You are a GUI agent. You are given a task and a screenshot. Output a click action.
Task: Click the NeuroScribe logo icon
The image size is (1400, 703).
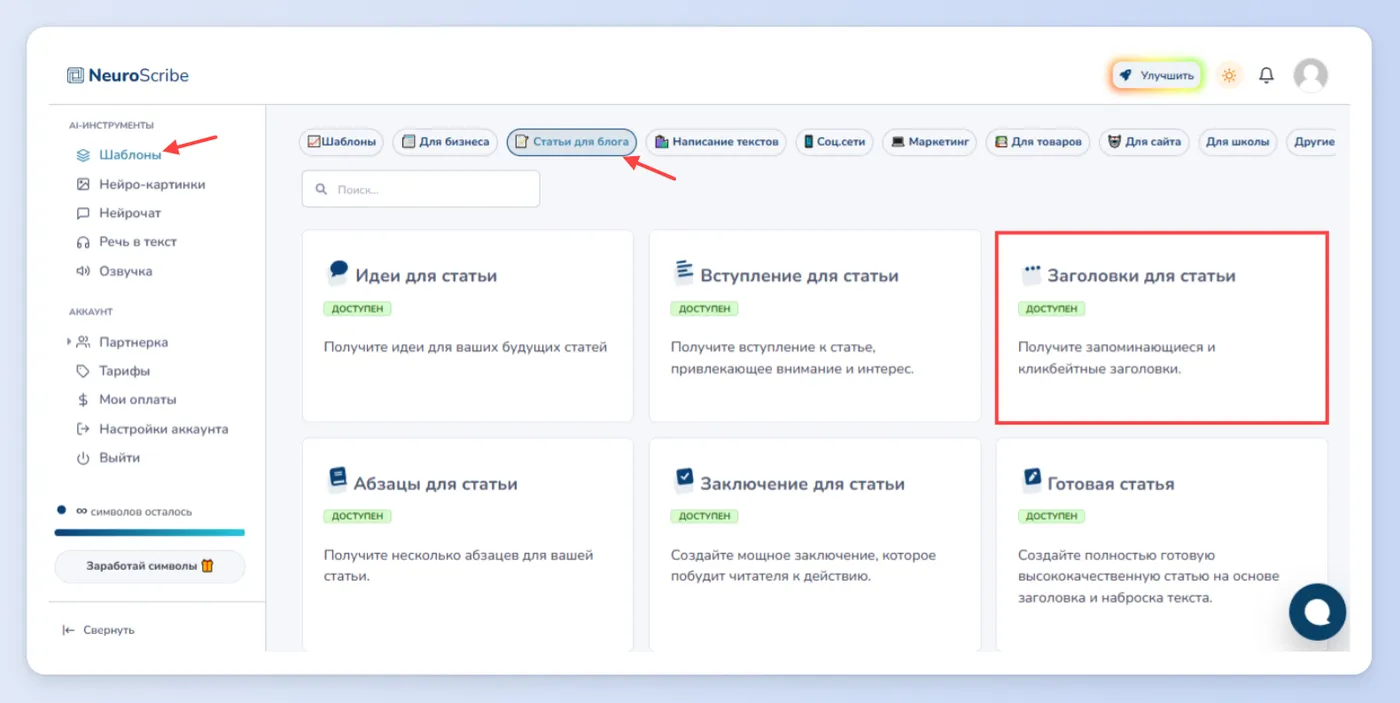coord(75,75)
